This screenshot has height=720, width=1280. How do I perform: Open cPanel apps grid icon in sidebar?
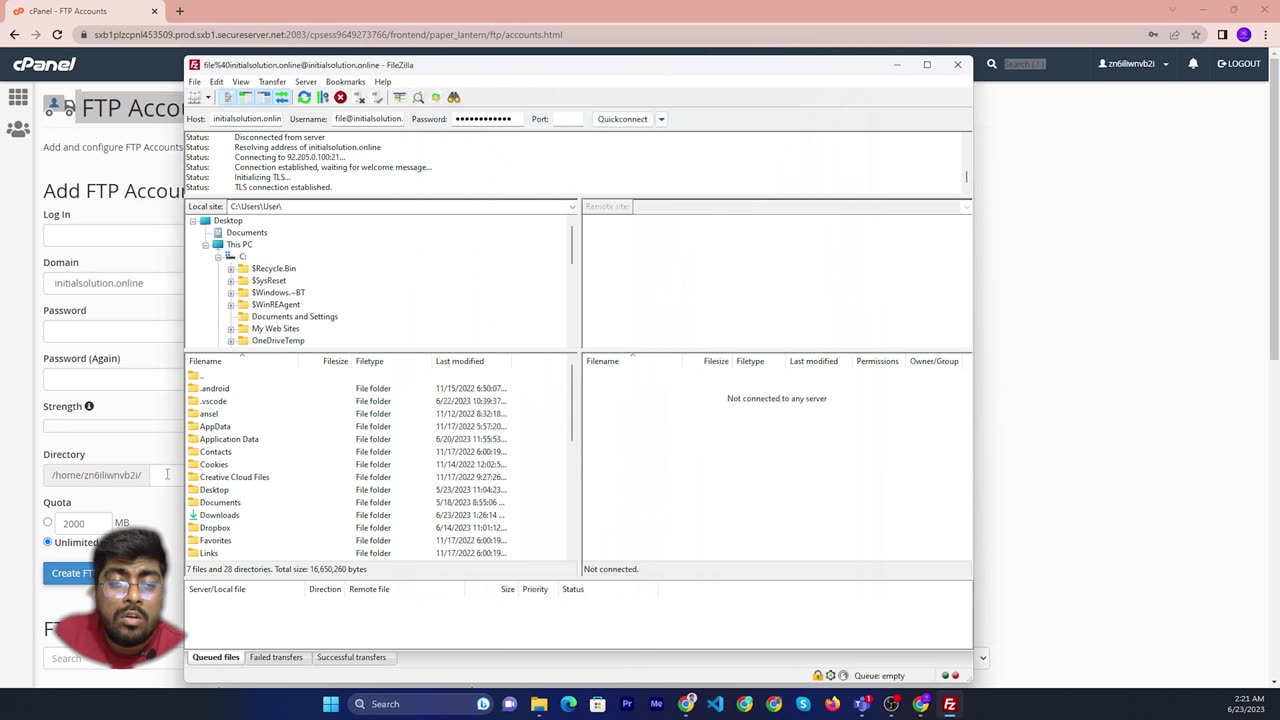coord(18,97)
